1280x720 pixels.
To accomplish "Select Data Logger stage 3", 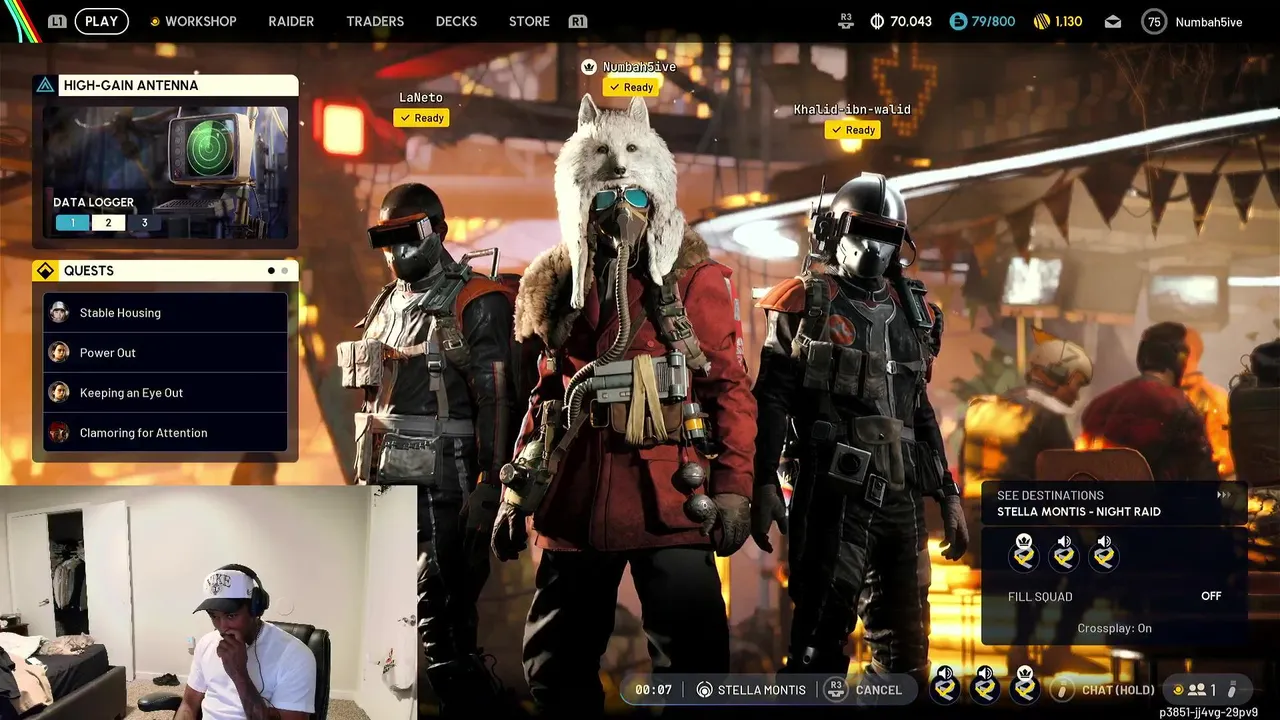I will (144, 223).
